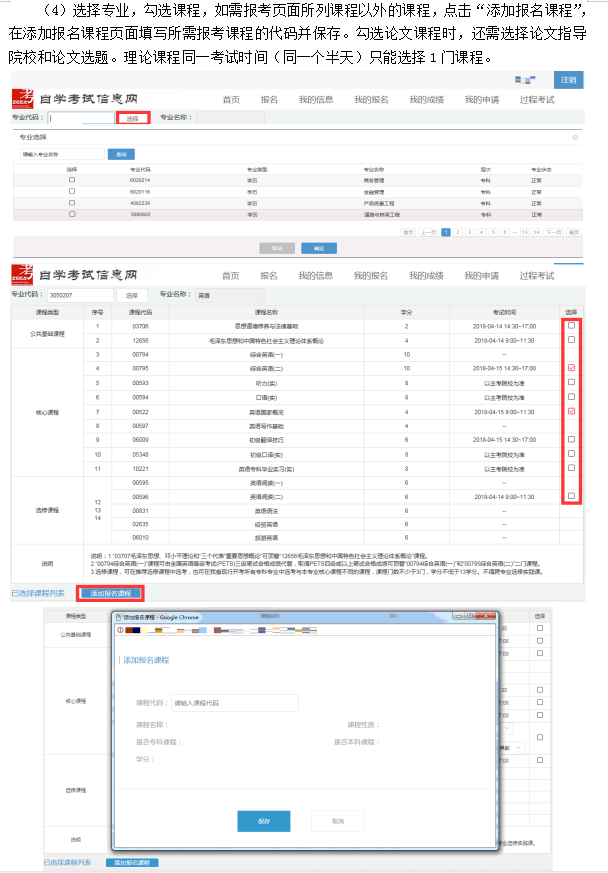Click the 请输入课程代码 input field
The image size is (608, 873).
(x=234, y=703)
